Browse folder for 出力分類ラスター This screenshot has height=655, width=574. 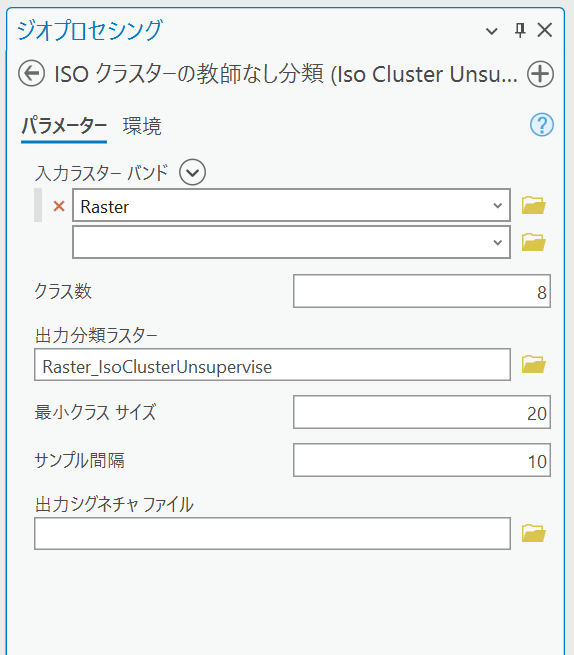tap(533, 364)
